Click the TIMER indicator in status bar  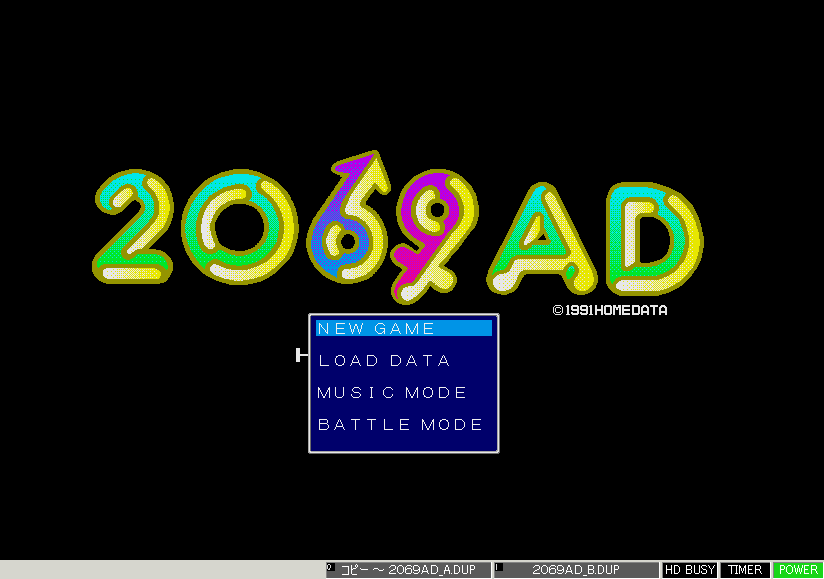[x=745, y=570]
